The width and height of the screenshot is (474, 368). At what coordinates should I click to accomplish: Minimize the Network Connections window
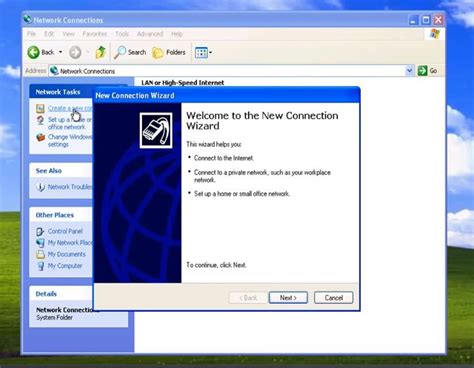[413, 20]
